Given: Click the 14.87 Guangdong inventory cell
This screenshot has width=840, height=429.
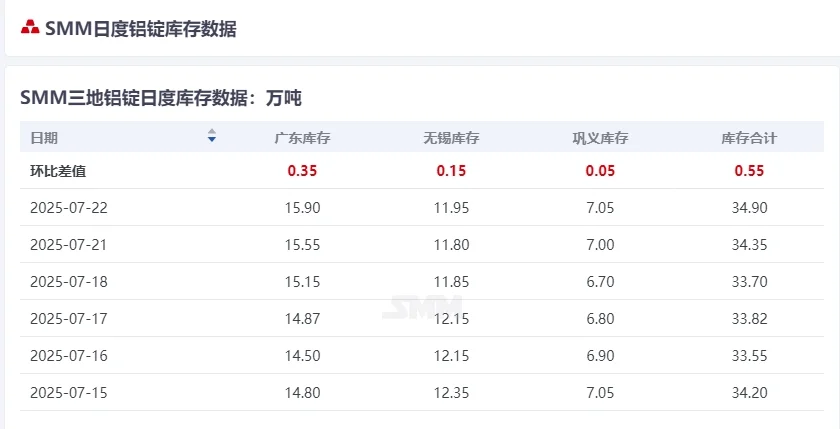Looking at the screenshot, I should click(x=303, y=319).
